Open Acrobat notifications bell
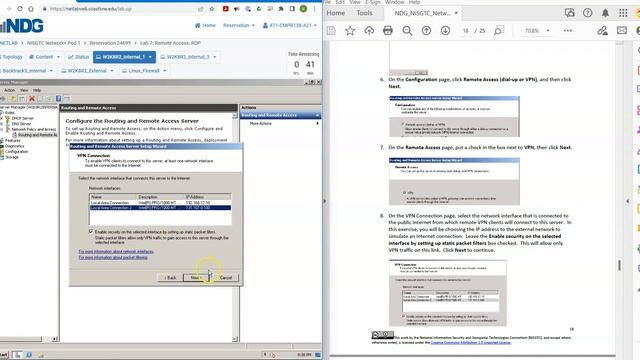This screenshot has height=360, width=640. tap(605, 13)
